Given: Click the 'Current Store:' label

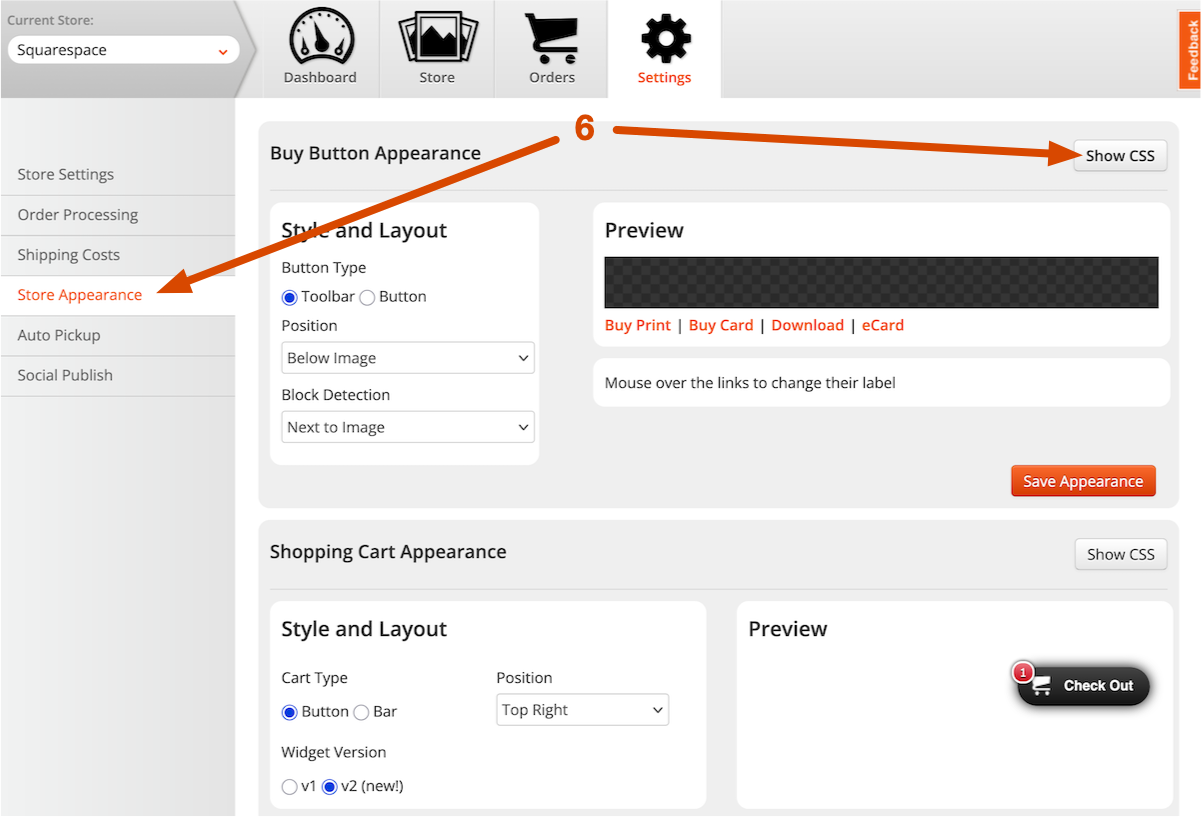Looking at the screenshot, I should (x=50, y=20).
